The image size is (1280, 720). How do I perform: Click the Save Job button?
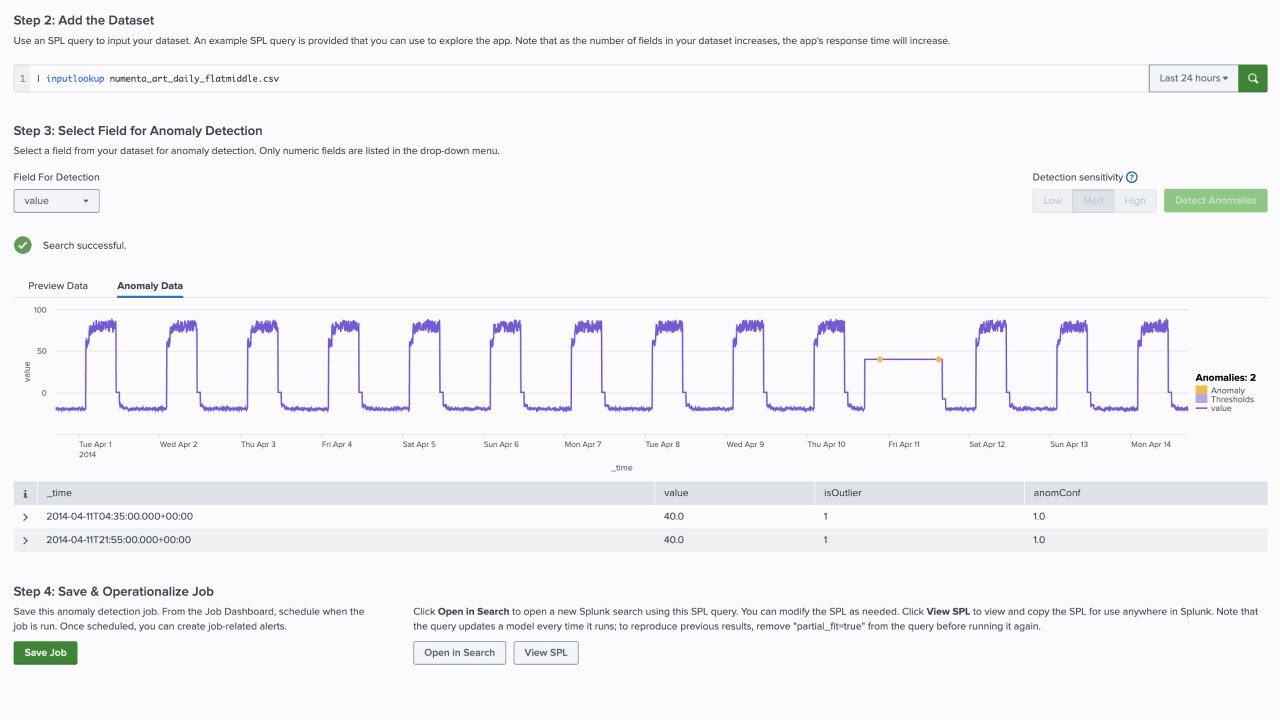[x=45, y=653]
